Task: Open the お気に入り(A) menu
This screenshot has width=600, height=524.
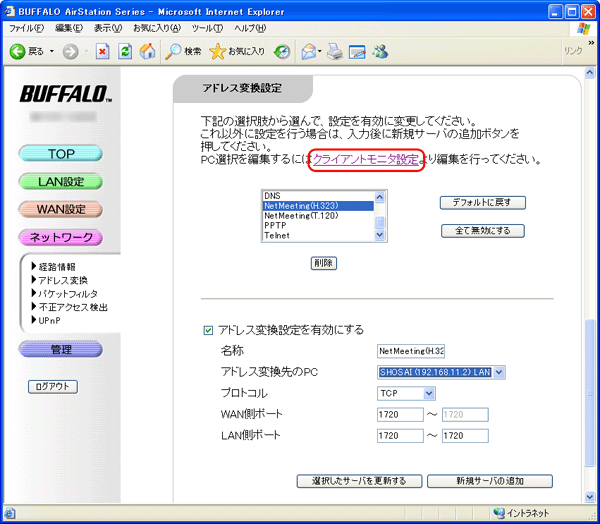Action: [157, 28]
